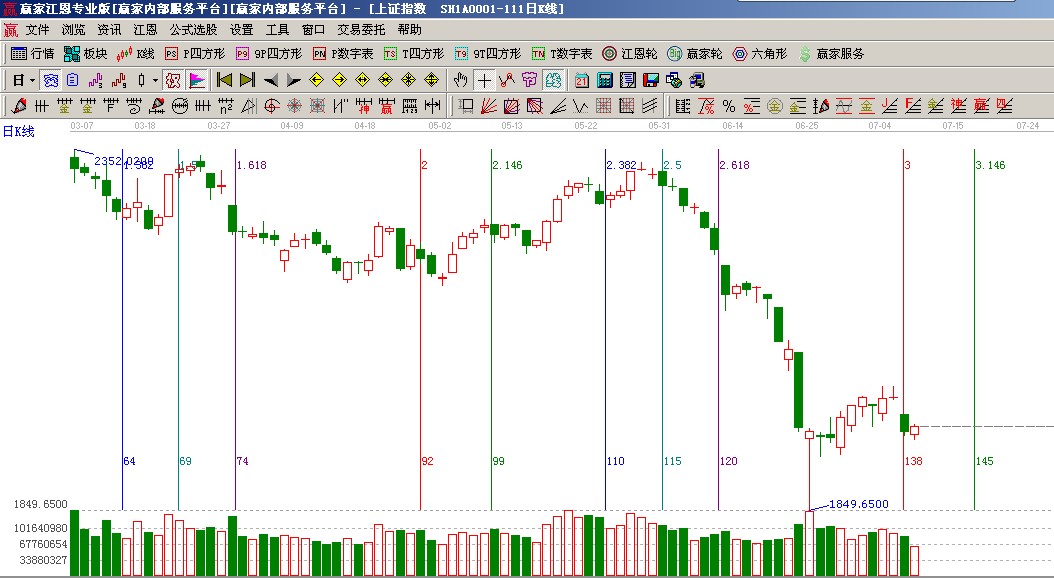Click the hand pan tool icon
Image resolution: width=1054 pixels, height=580 pixels.
(x=461, y=80)
